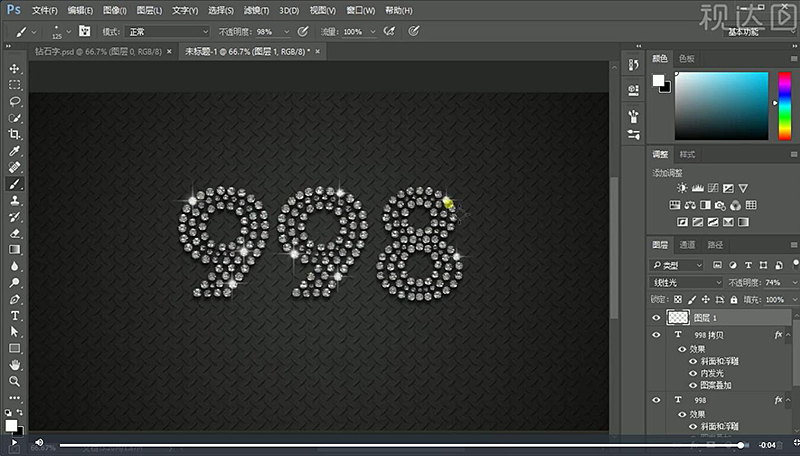
Task: Play the video with play button
Action: pyautogui.click(x=14, y=443)
